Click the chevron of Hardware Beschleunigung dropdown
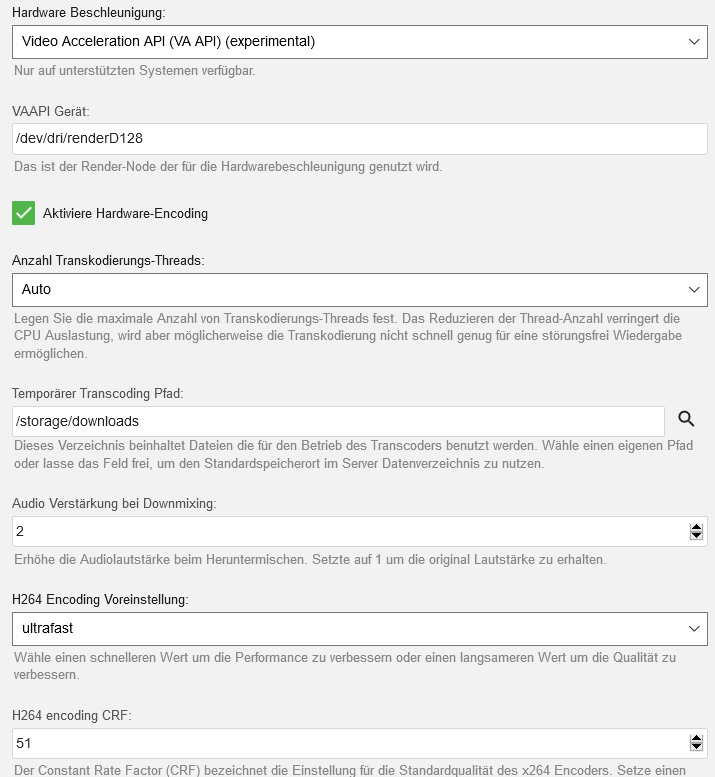Screen dimensions: 715x777 coord(694,42)
